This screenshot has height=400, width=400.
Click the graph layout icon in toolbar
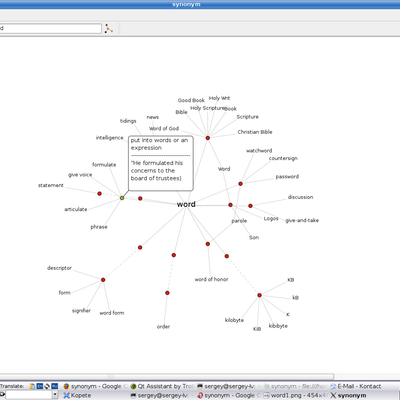109,29
